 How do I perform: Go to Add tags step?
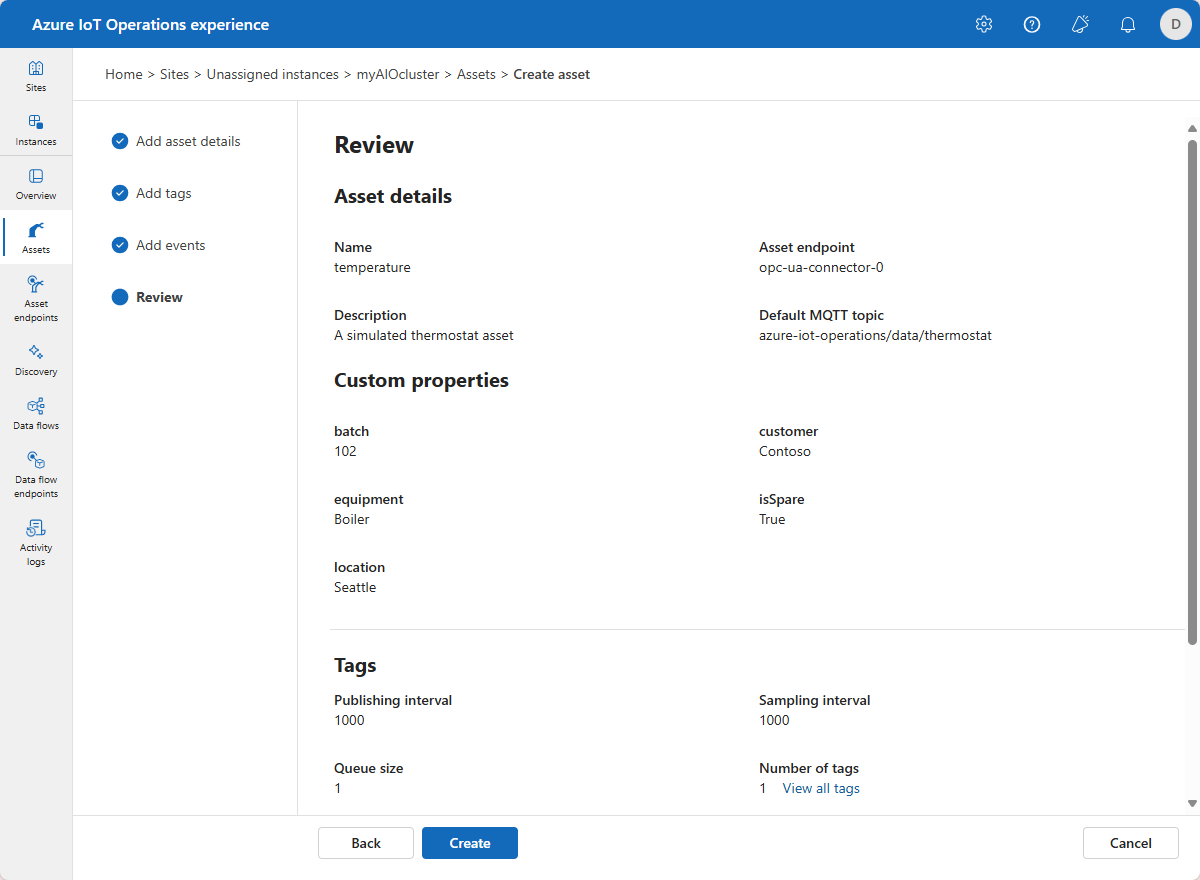pos(152,193)
